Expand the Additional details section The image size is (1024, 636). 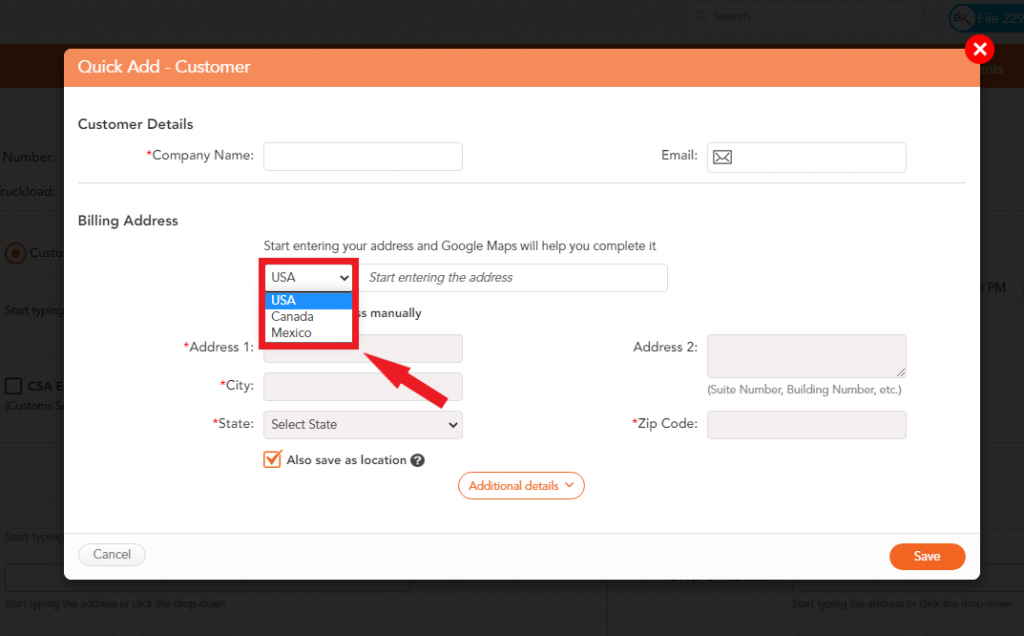tap(521, 486)
